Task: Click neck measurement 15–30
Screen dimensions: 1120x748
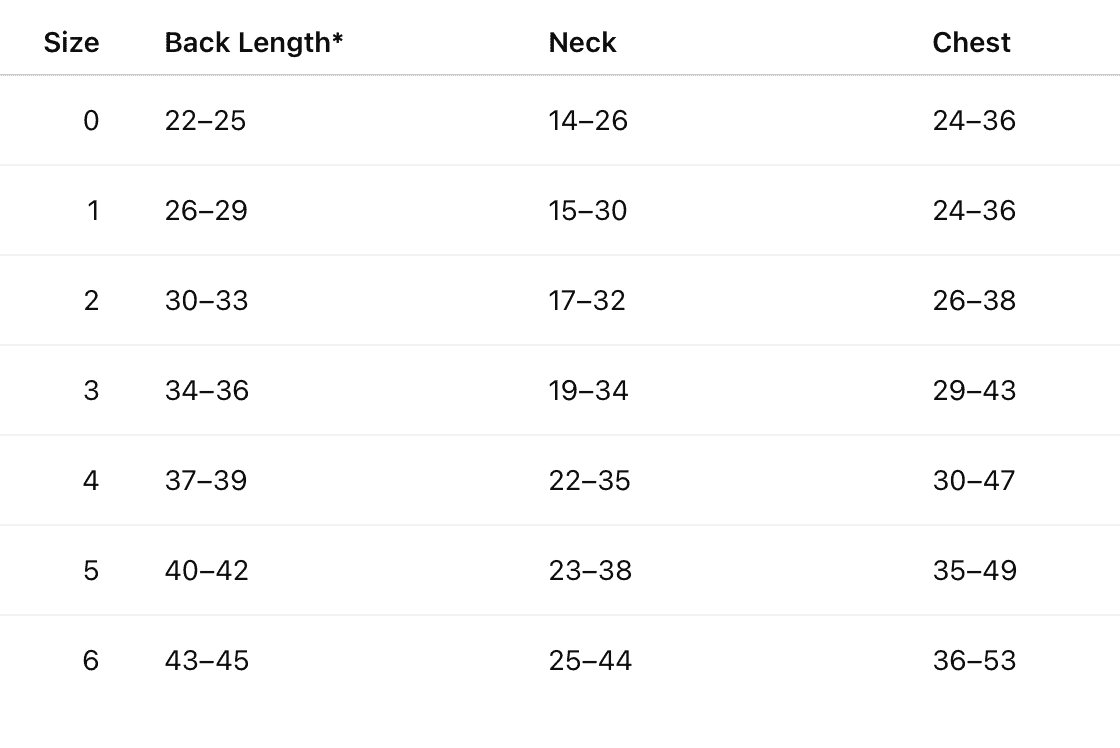Action: tap(588, 211)
